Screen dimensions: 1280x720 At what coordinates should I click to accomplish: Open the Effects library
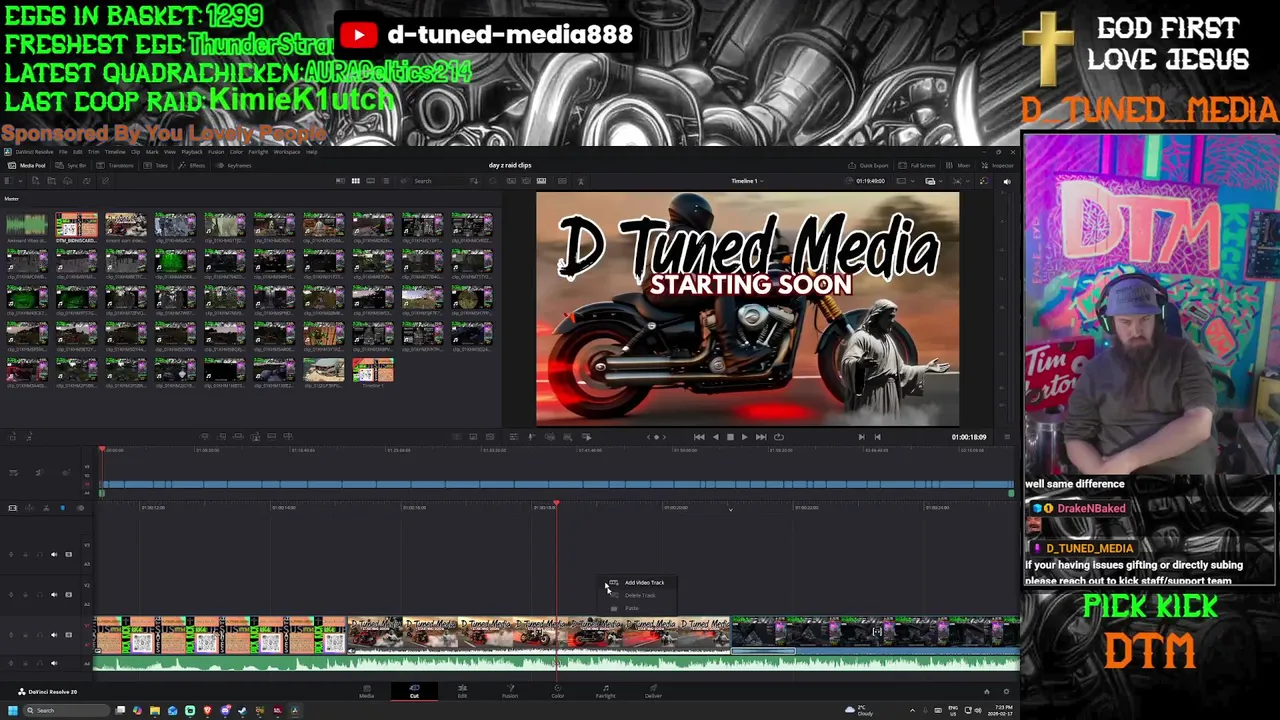click(x=193, y=165)
